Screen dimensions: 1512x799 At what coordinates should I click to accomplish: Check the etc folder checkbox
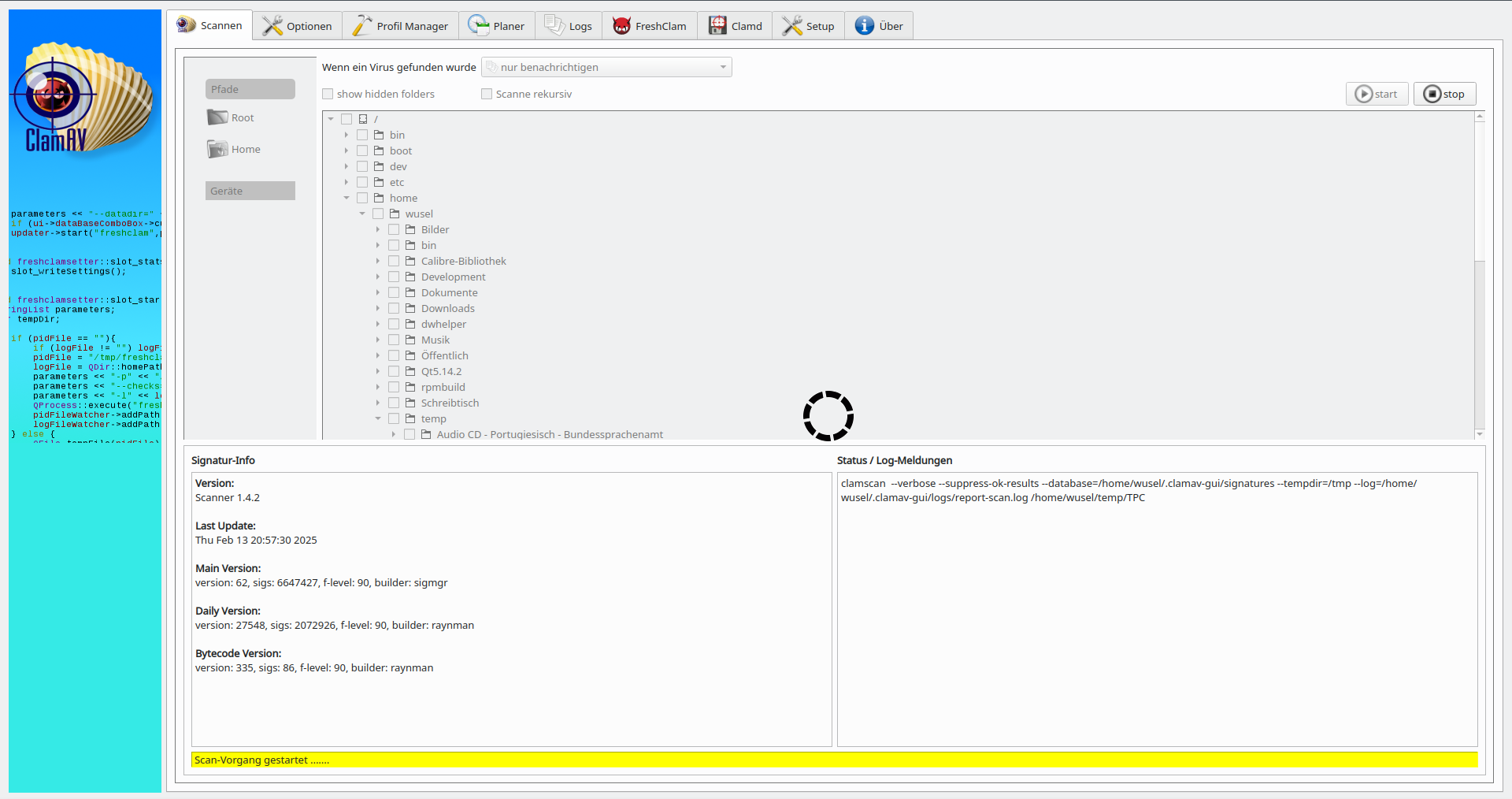click(362, 182)
